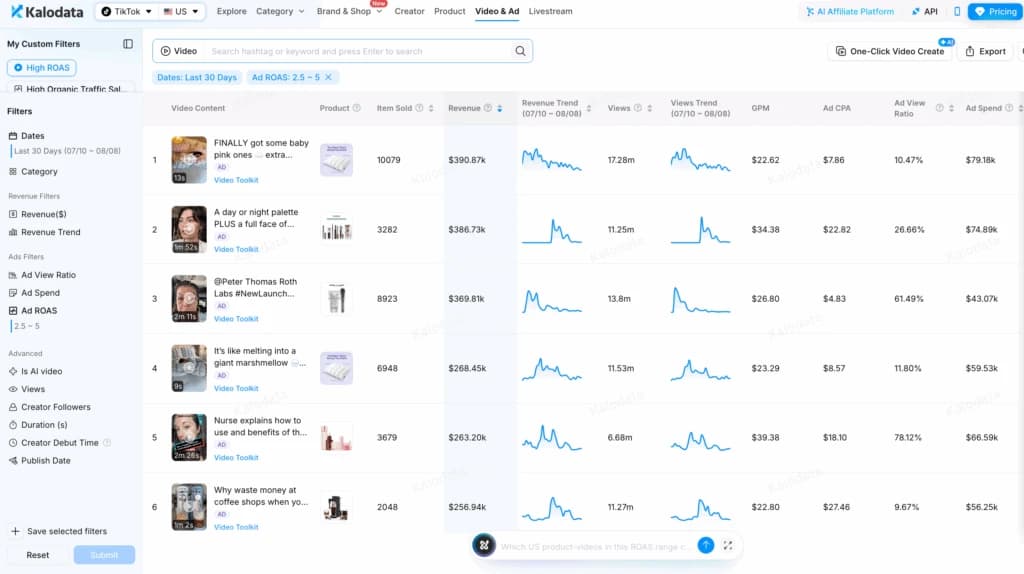Select High Organic Traffic Sal... custom filter
Screen dimensions: 1024x574
[71, 88]
